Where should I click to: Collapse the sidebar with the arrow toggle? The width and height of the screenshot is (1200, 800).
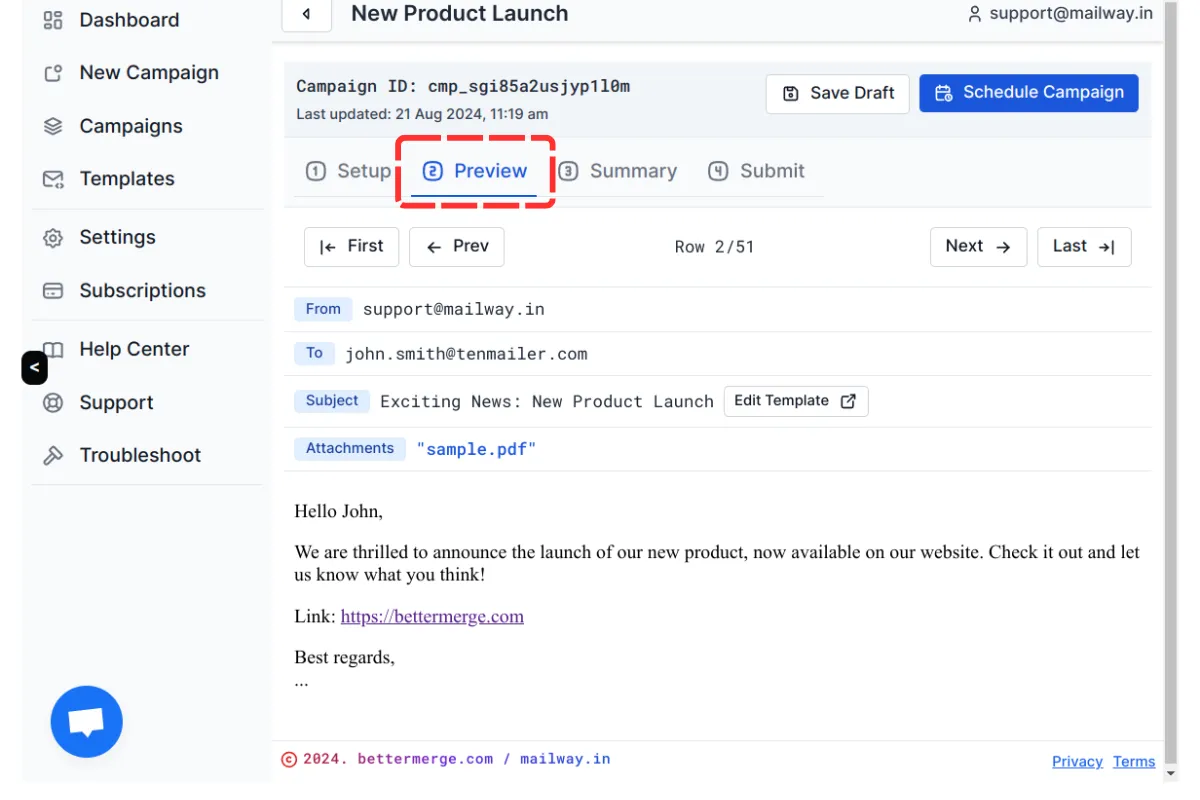point(34,368)
